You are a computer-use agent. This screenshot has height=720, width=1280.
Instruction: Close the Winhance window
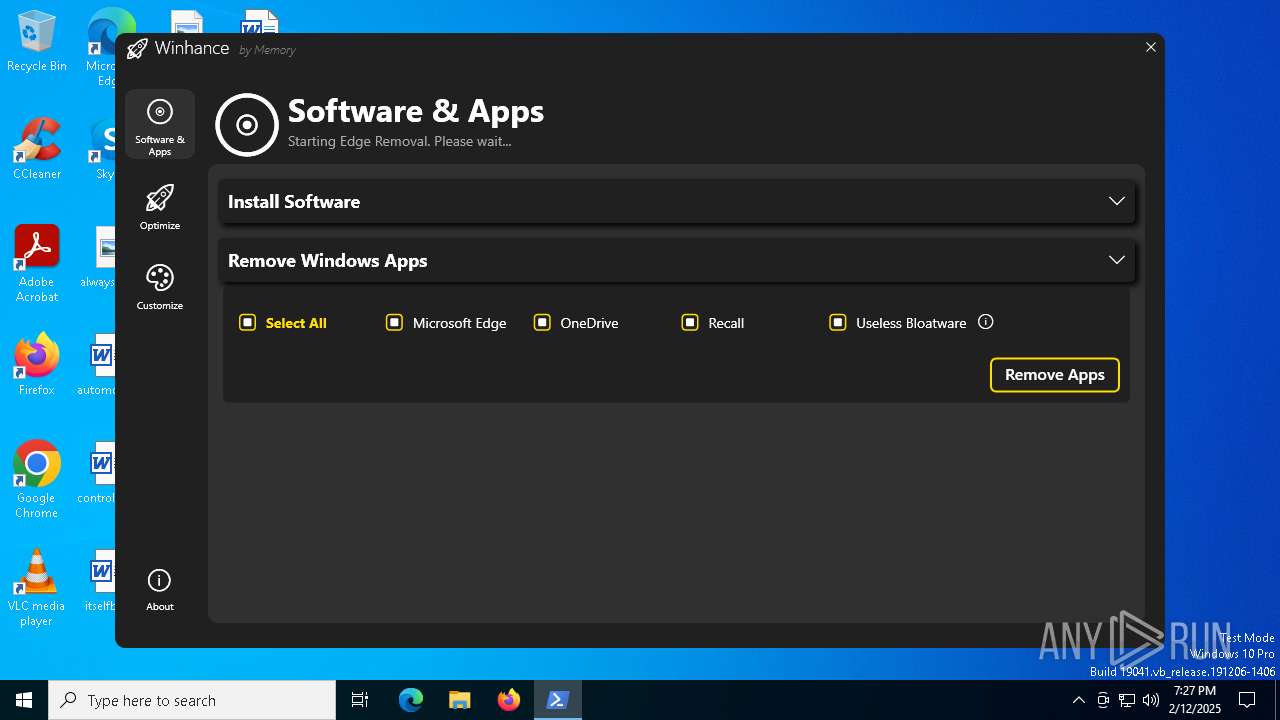(x=1151, y=47)
